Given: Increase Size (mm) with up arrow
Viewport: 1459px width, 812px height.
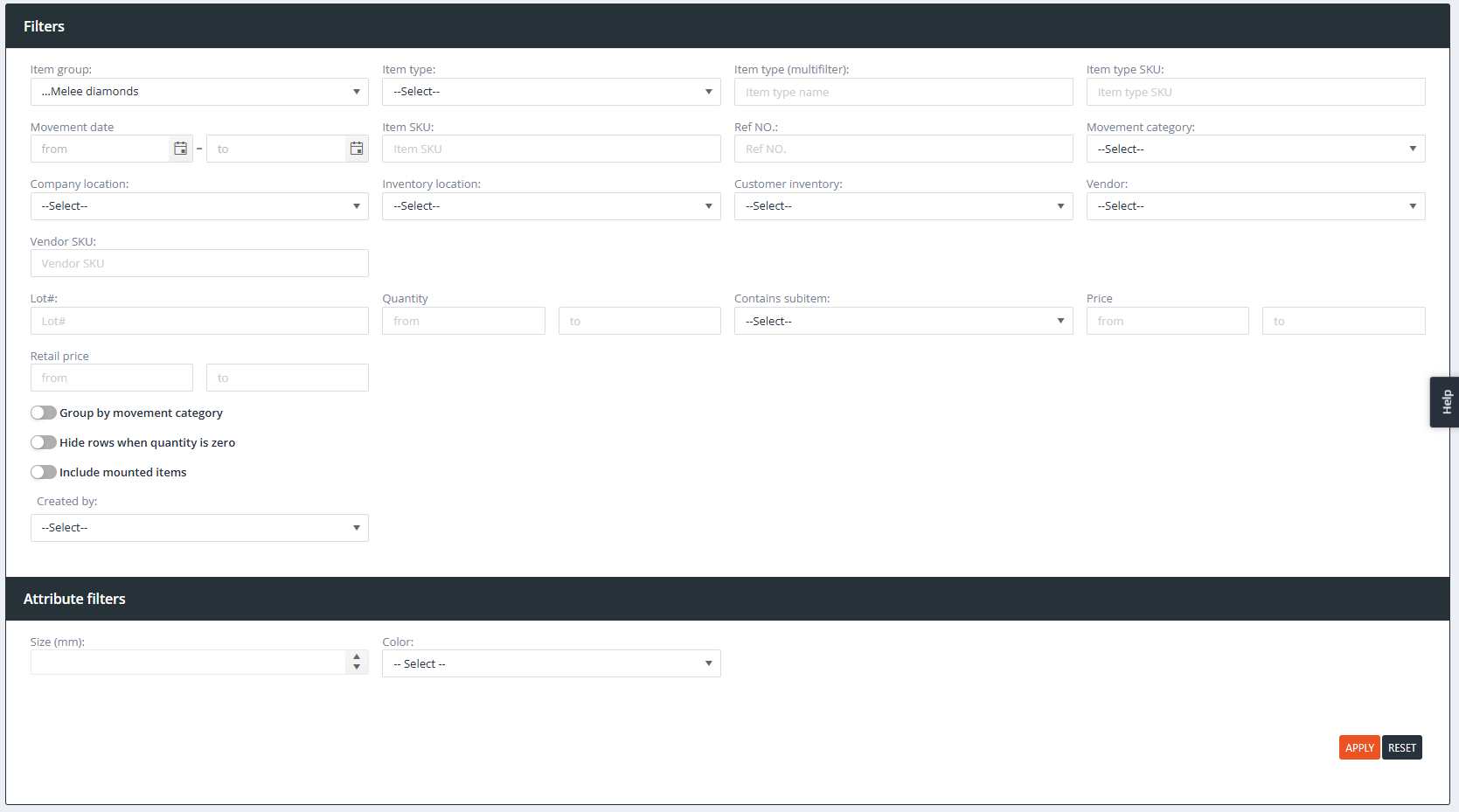Looking at the screenshot, I should [357, 657].
